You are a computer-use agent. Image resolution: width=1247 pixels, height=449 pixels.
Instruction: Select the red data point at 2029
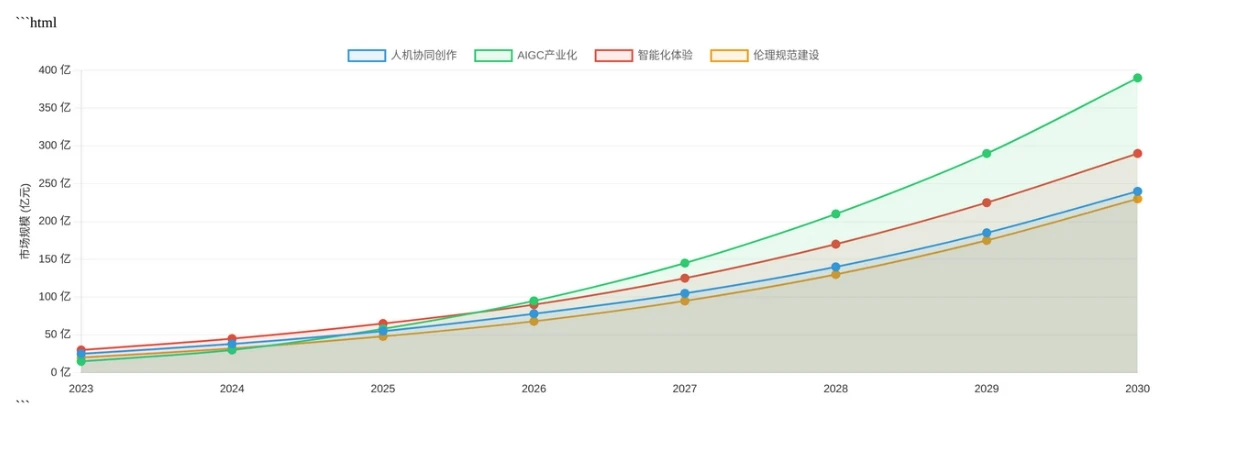click(986, 203)
